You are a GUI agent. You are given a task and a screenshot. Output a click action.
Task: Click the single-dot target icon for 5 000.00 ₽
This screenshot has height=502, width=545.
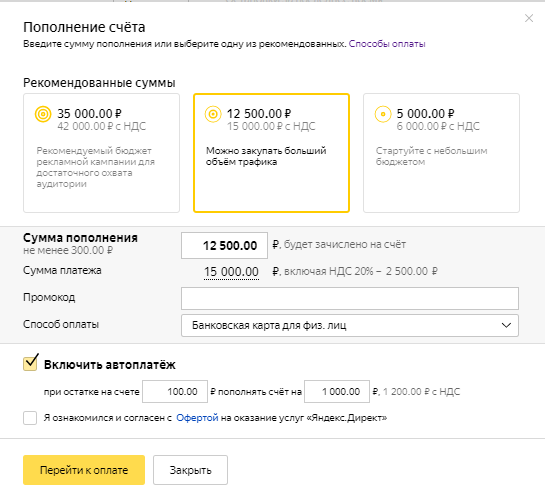(383, 114)
